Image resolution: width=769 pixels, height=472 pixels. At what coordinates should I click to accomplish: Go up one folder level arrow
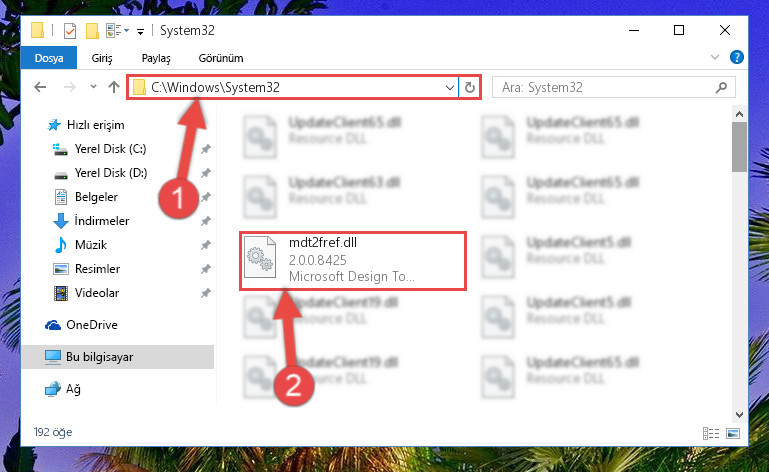click(x=114, y=87)
